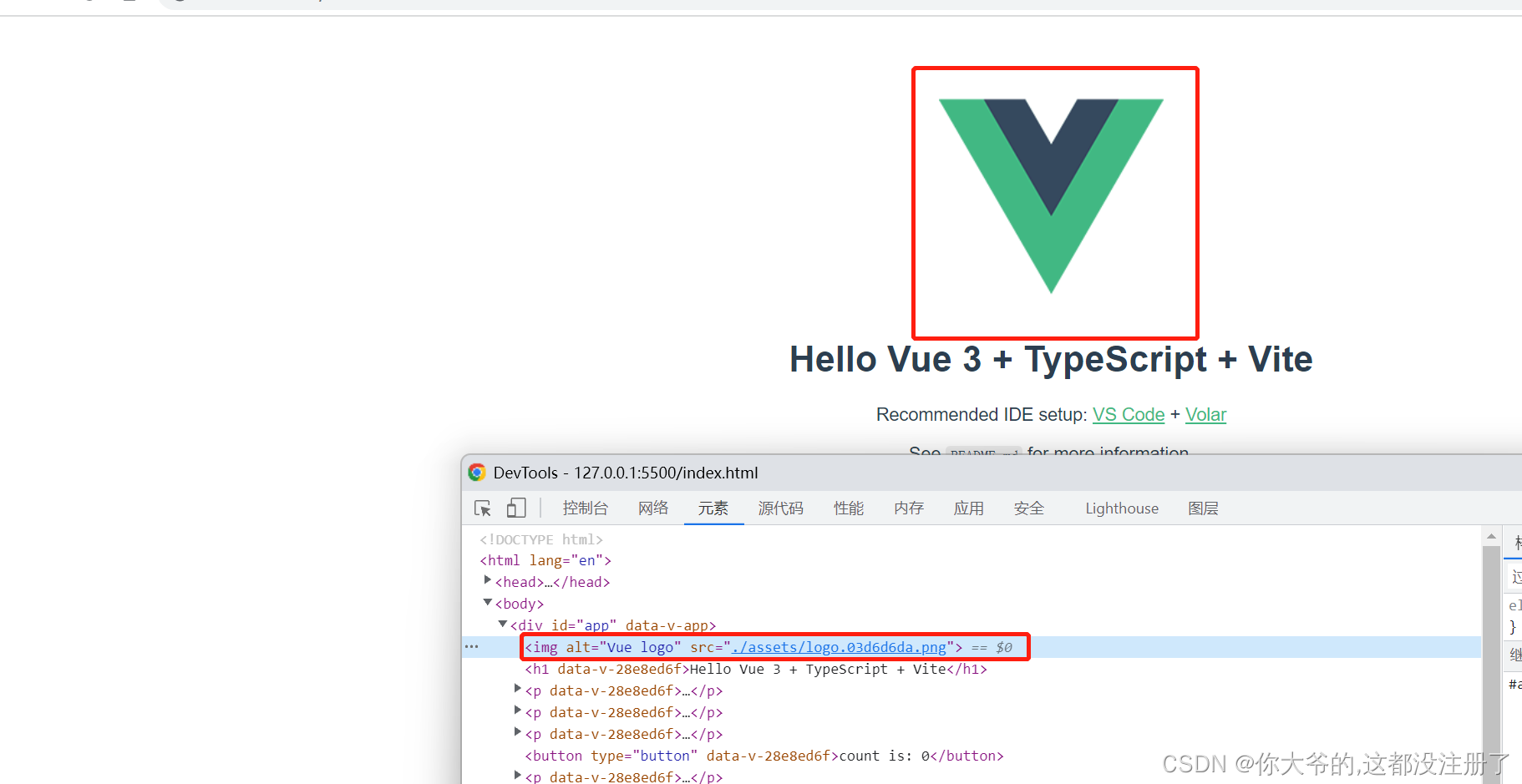Open the VS Code link
1522x784 pixels.
click(1129, 415)
